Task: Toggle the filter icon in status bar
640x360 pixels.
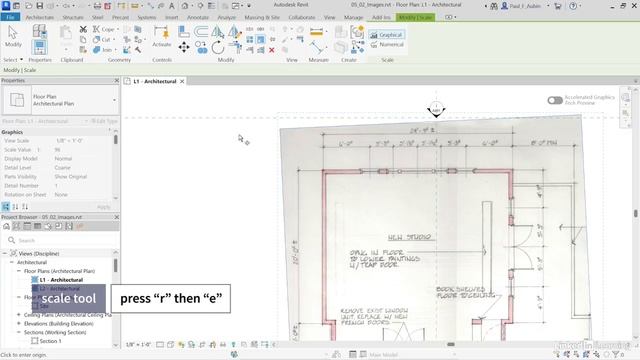Action: pyautogui.click(x=616, y=355)
